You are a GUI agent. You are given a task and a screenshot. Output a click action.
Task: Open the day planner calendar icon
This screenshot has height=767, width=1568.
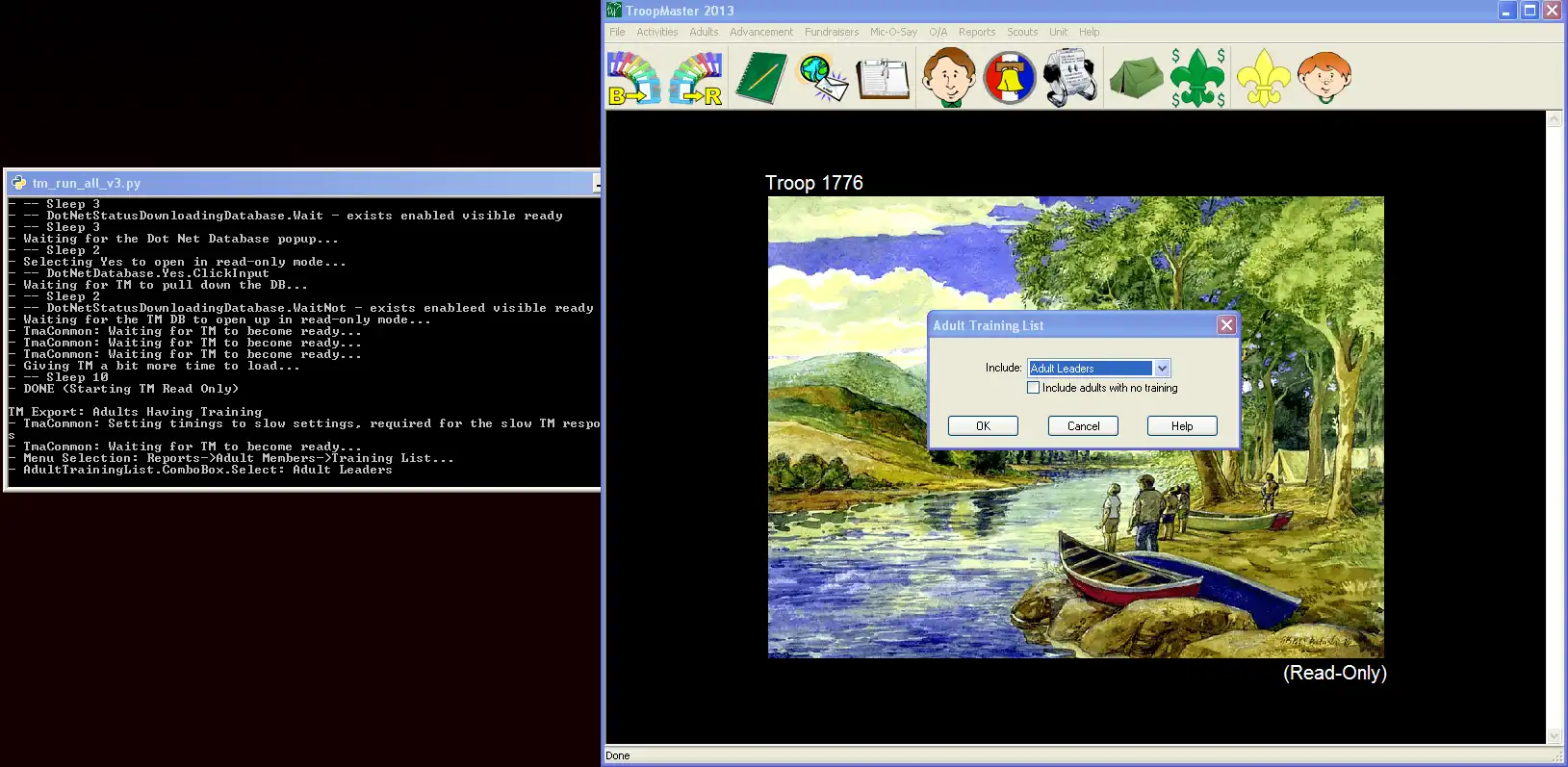tap(883, 79)
